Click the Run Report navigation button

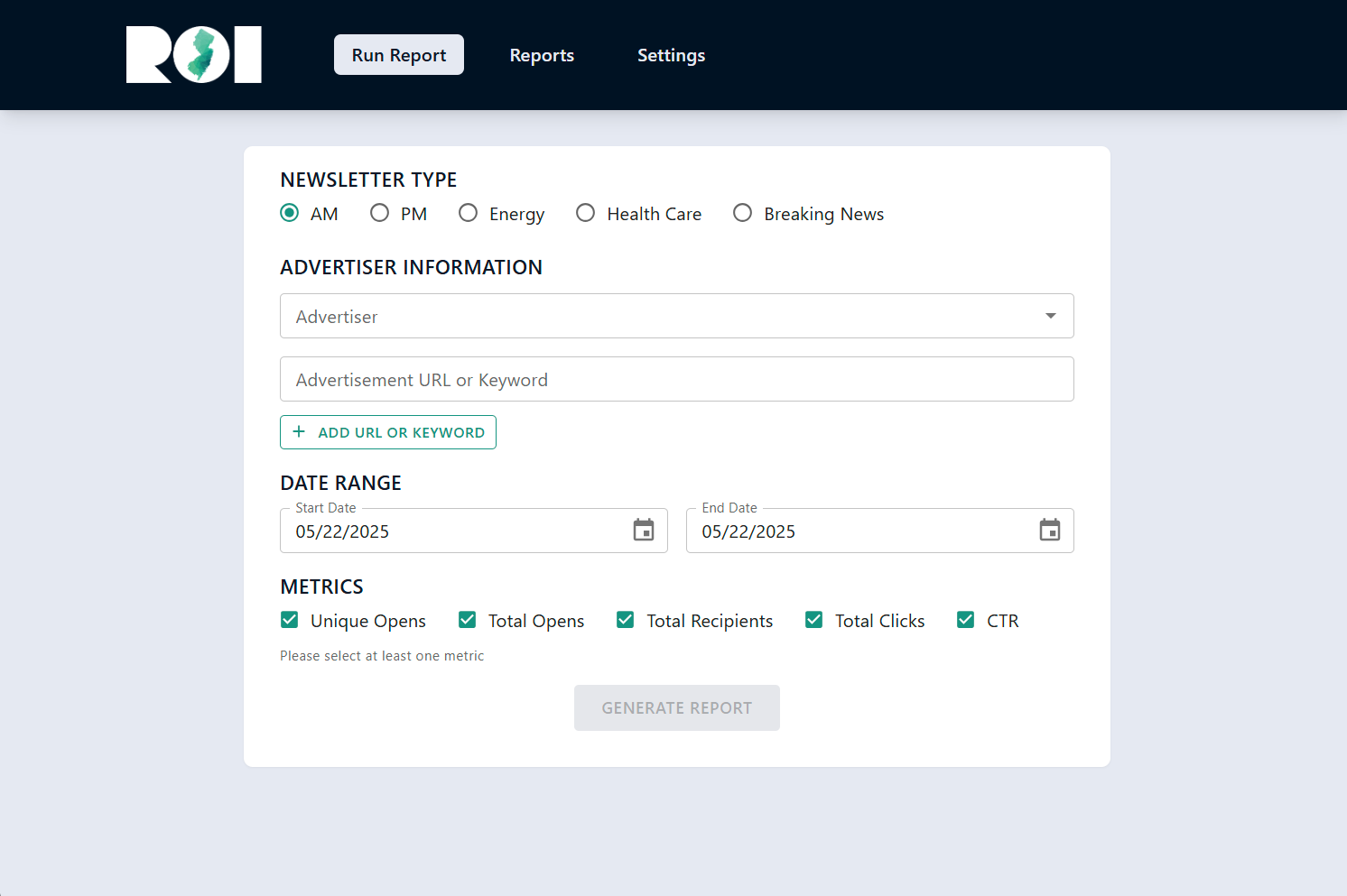coord(399,55)
